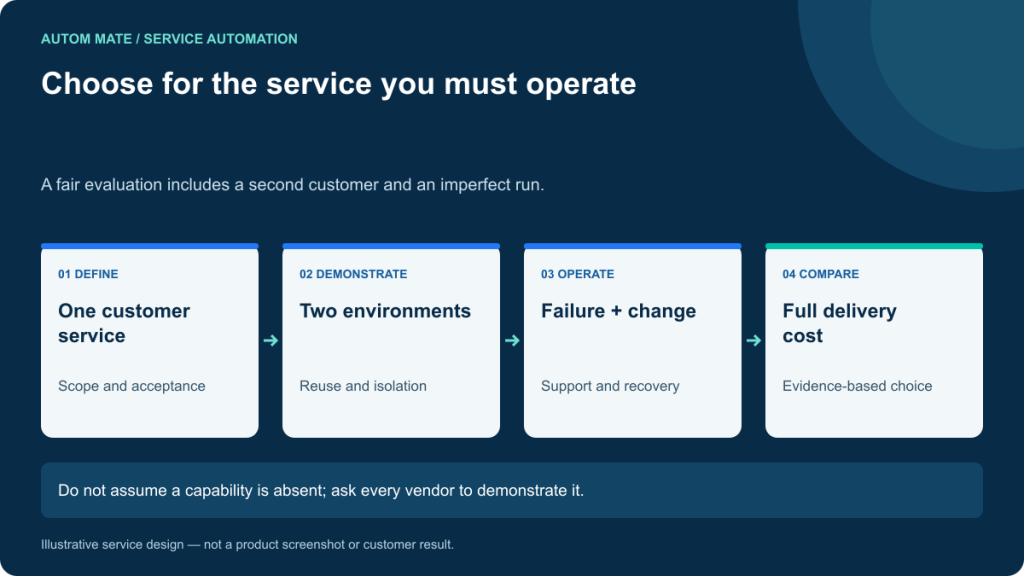This screenshot has width=1024, height=576.
Task: Click the 'One customer service' heading
Action: [x=124, y=323]
